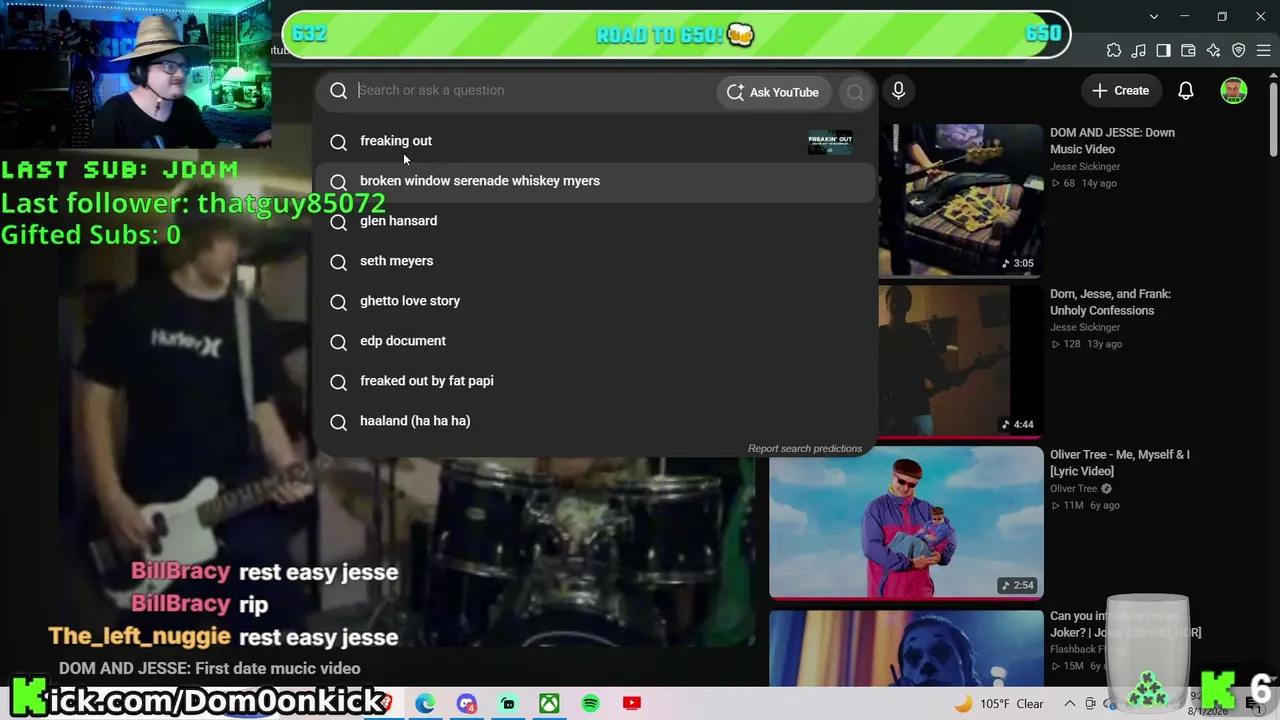Toggle the browser sidebar panel icon

[x=1164, y=51]
